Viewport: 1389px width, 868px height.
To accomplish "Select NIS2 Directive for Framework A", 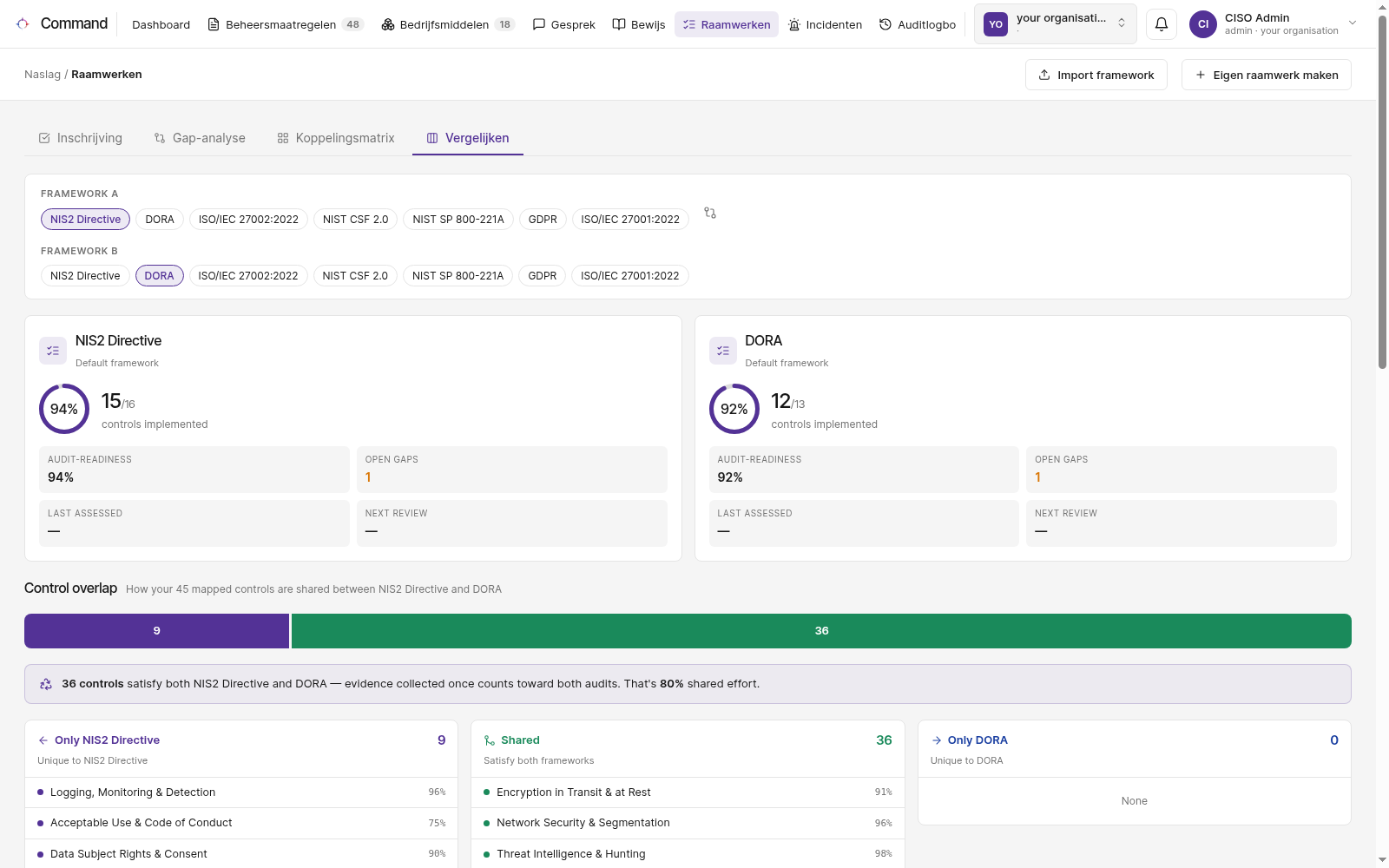I will pyautogui.click(x=85, y=220).
